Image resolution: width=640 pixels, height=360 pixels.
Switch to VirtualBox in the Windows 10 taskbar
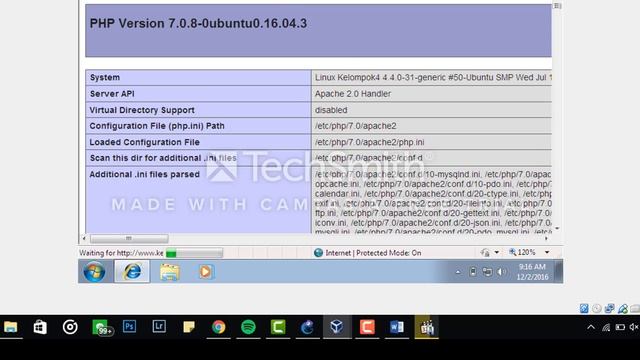coord(337,327)
